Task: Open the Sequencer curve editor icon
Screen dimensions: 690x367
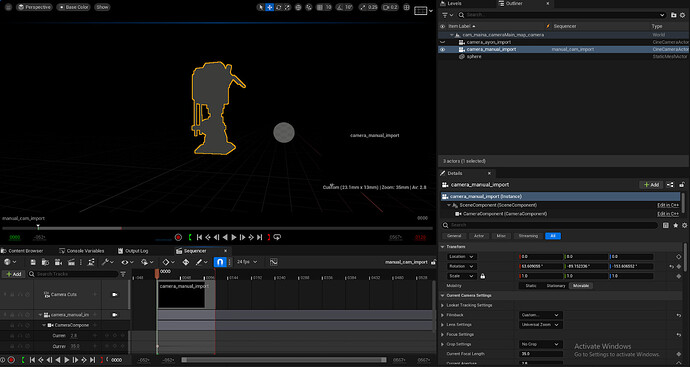Action: (273, 262)
